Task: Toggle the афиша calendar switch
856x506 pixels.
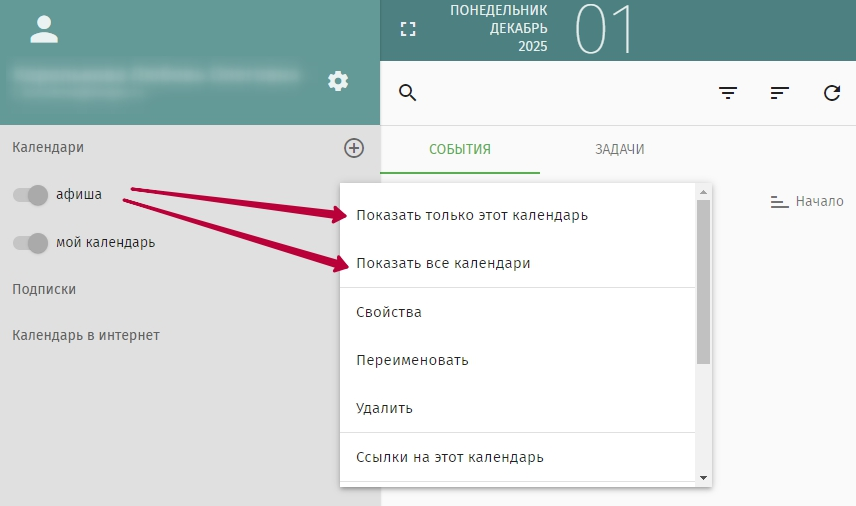Action: click(x=31, y=195)
